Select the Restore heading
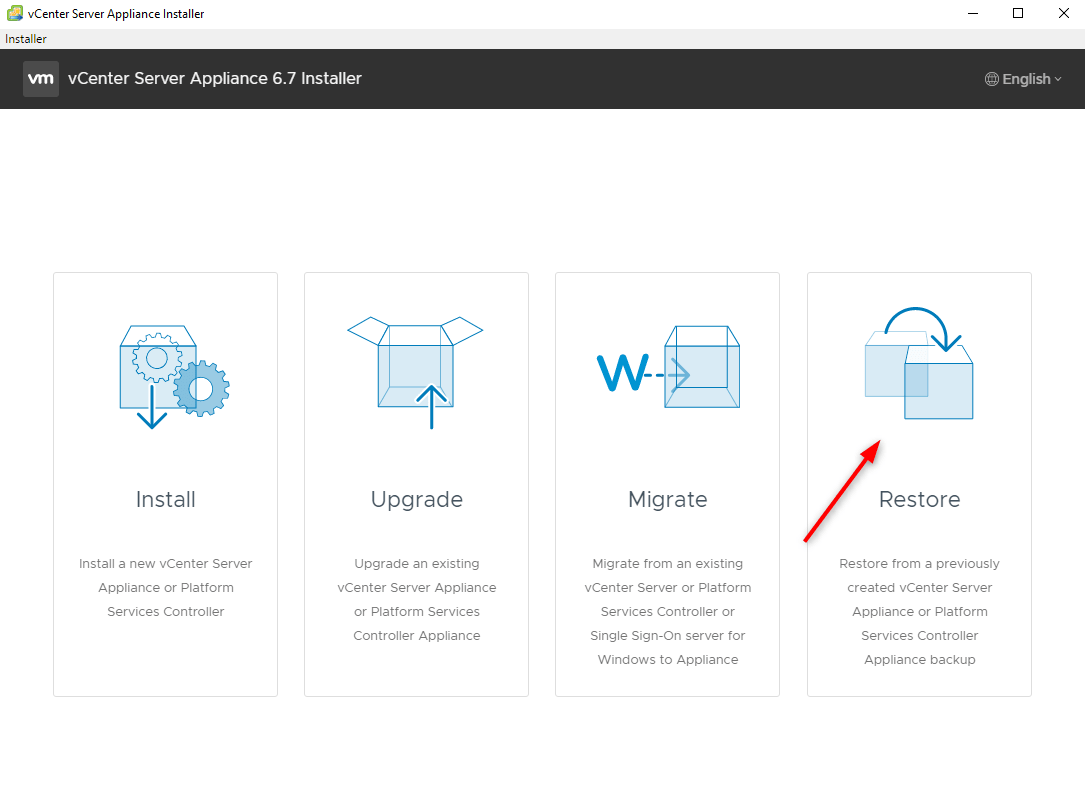 point(920,499)
